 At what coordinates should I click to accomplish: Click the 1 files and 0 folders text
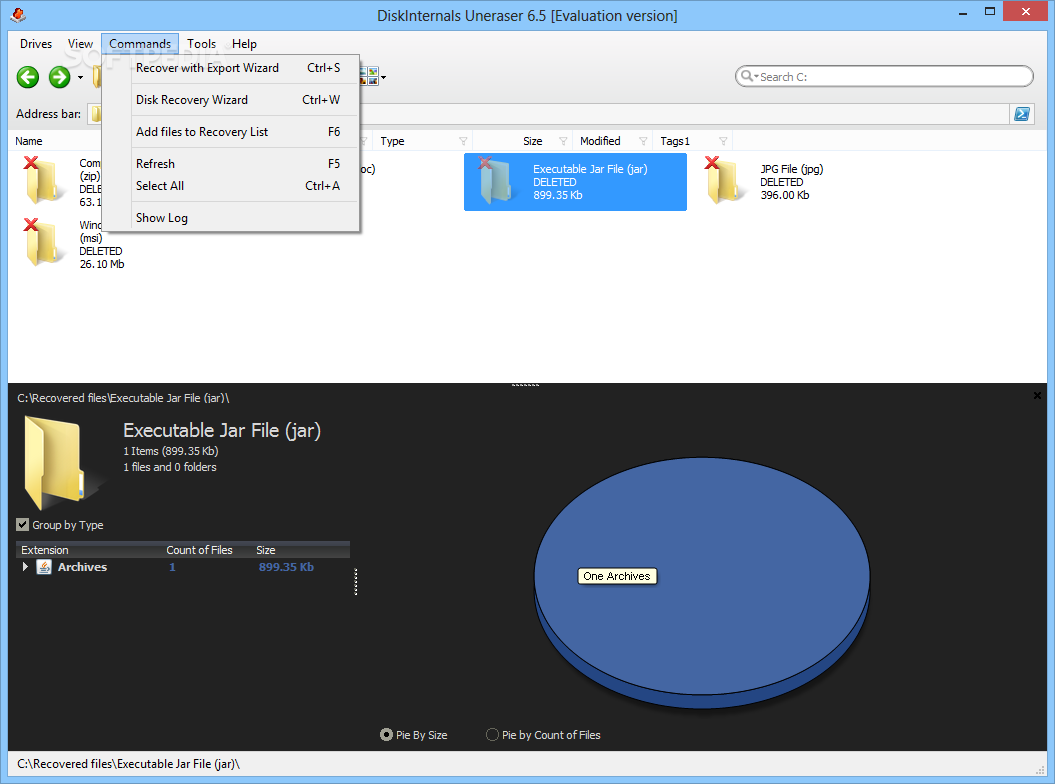click(170, 467)
